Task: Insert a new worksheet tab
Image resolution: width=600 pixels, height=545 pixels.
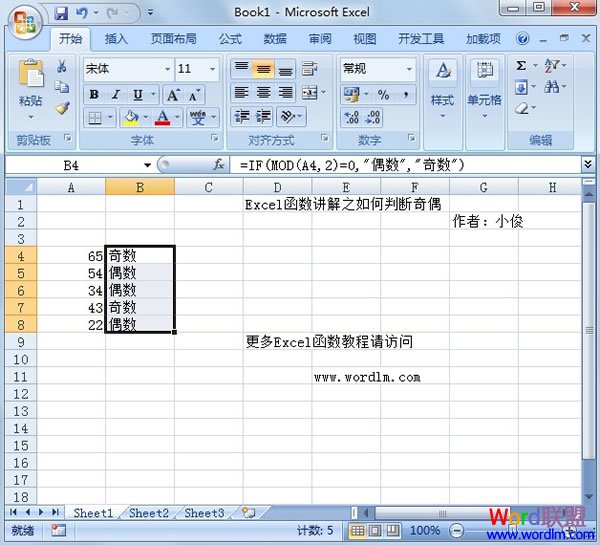Action: 249,513
